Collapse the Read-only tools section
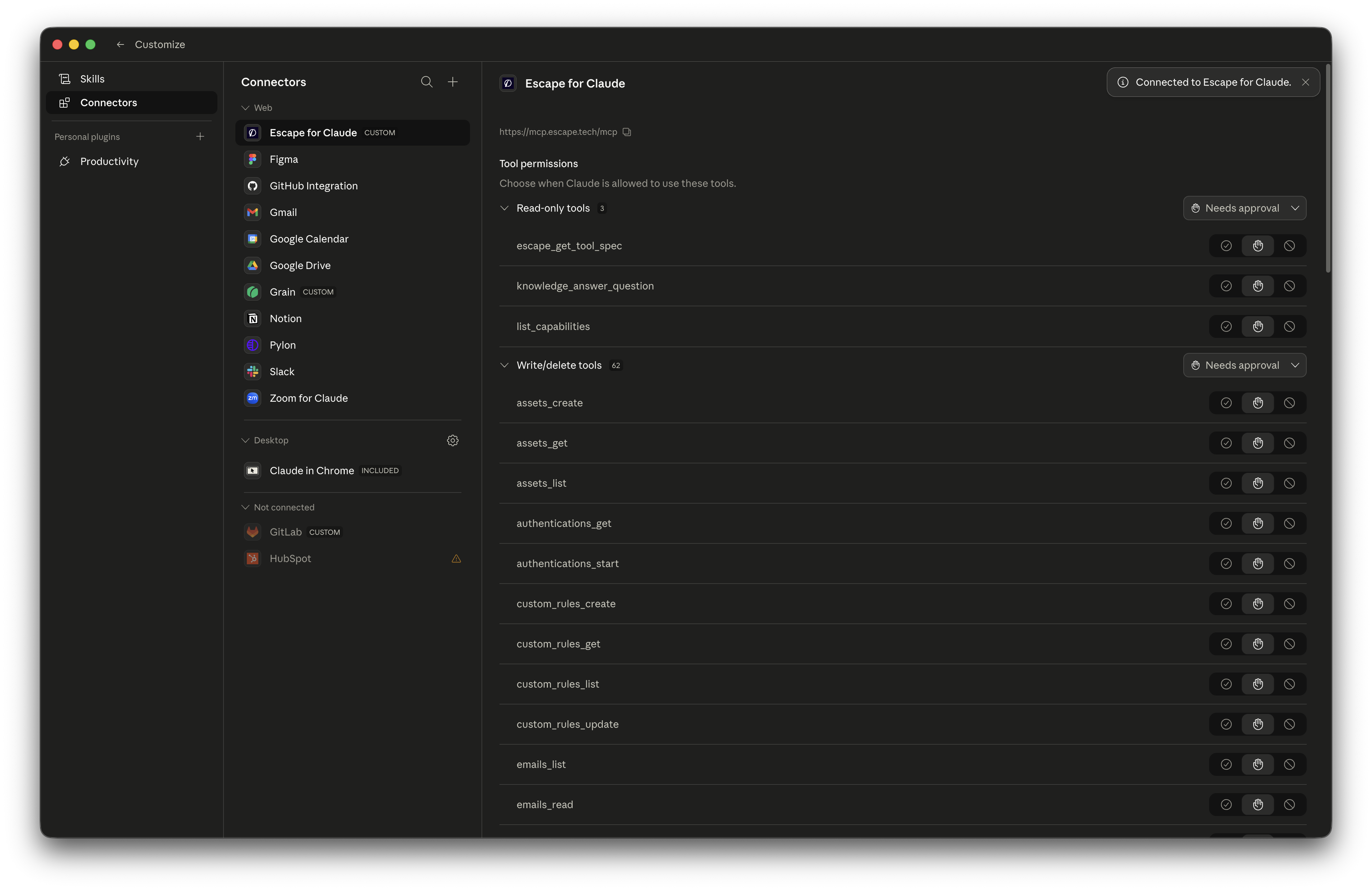Image resolution: width=1372 pixels, height=891 pixels. (x=504, y=208)
